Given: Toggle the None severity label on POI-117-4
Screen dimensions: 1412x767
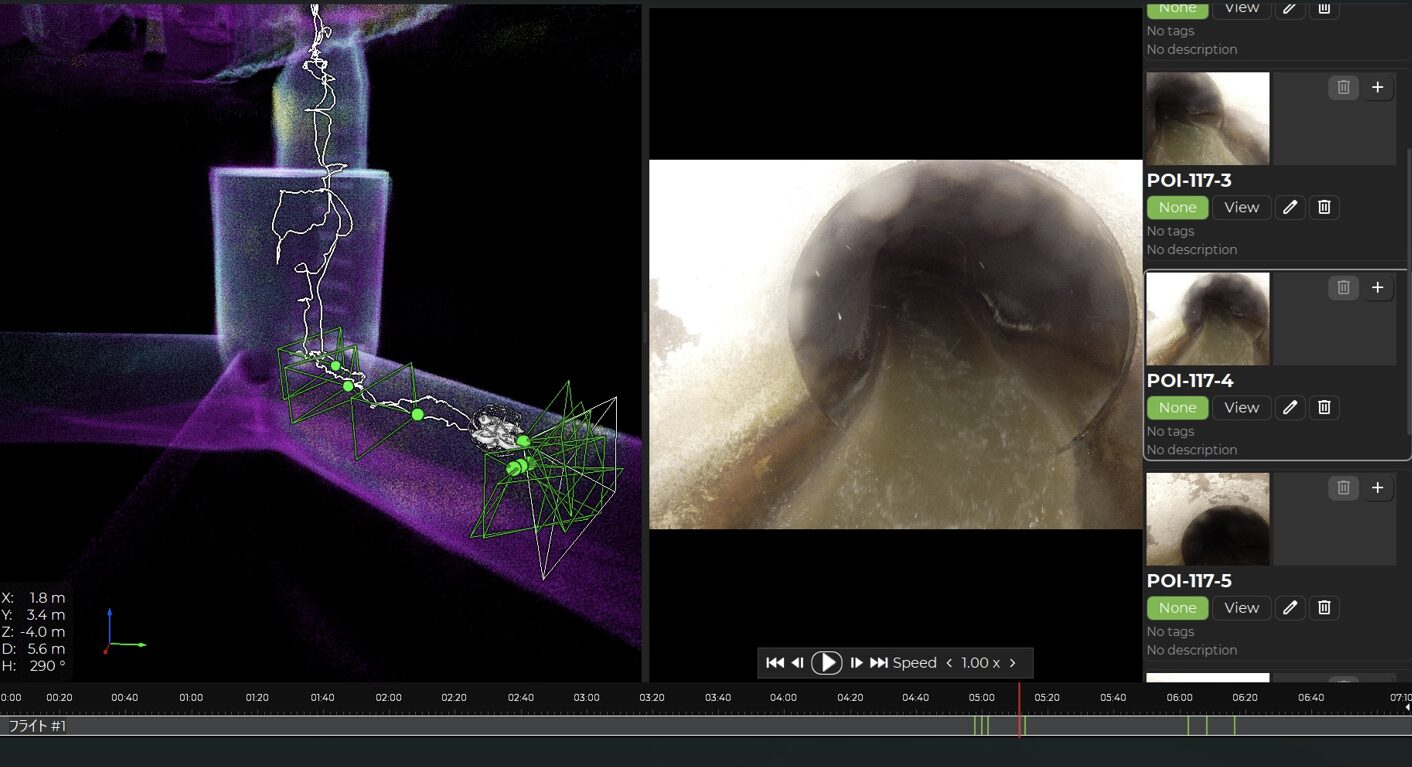Looking at the screenshot, I should 1177,407.
